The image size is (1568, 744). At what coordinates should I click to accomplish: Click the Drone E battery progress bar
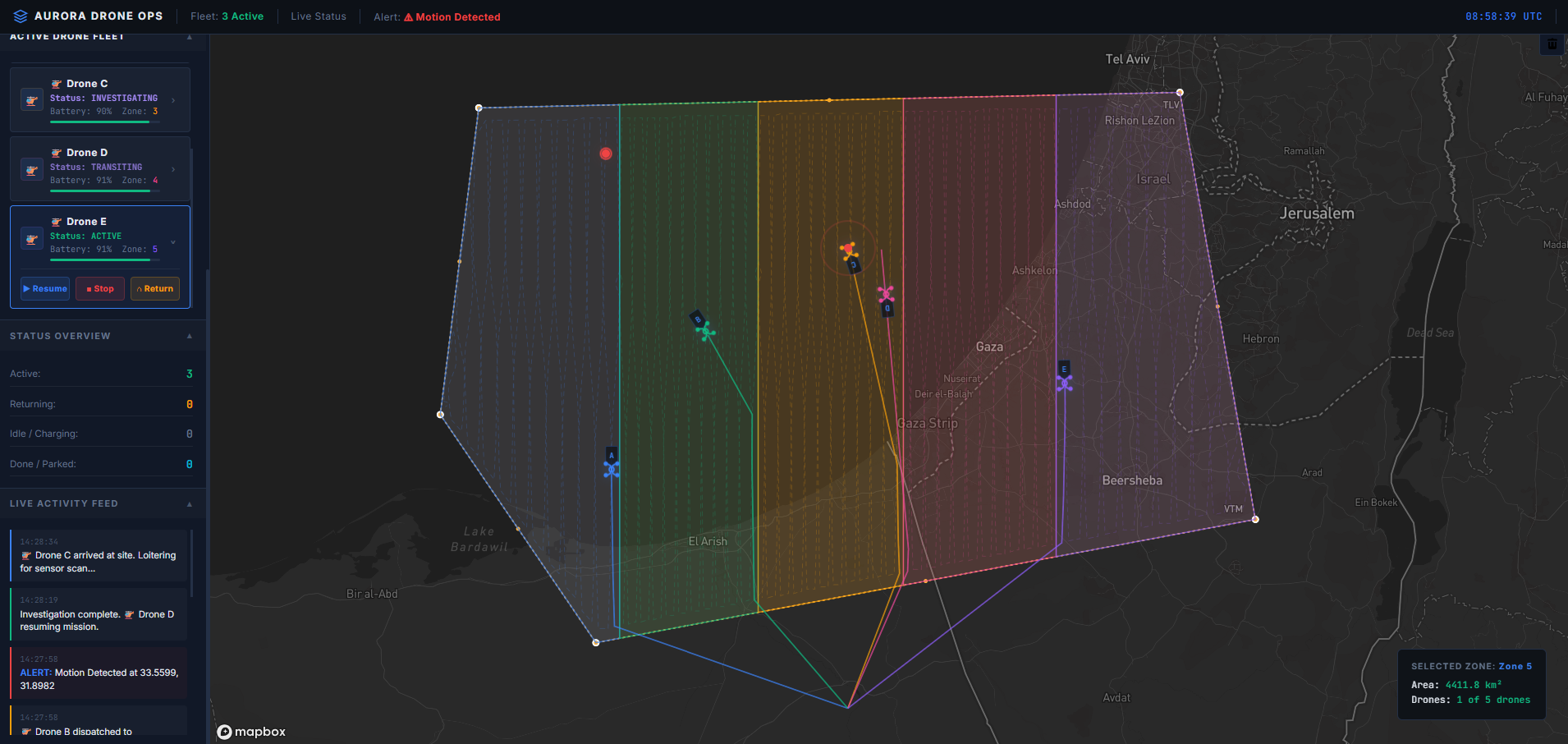105,259
